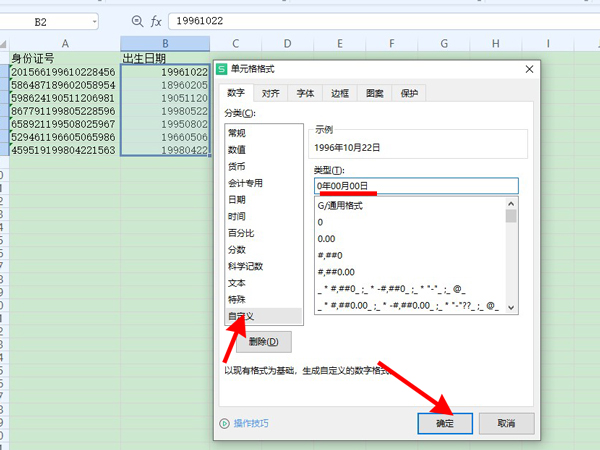Confirm with the 确定 button
The image size is (600, 450).
(x=444, y=424)
